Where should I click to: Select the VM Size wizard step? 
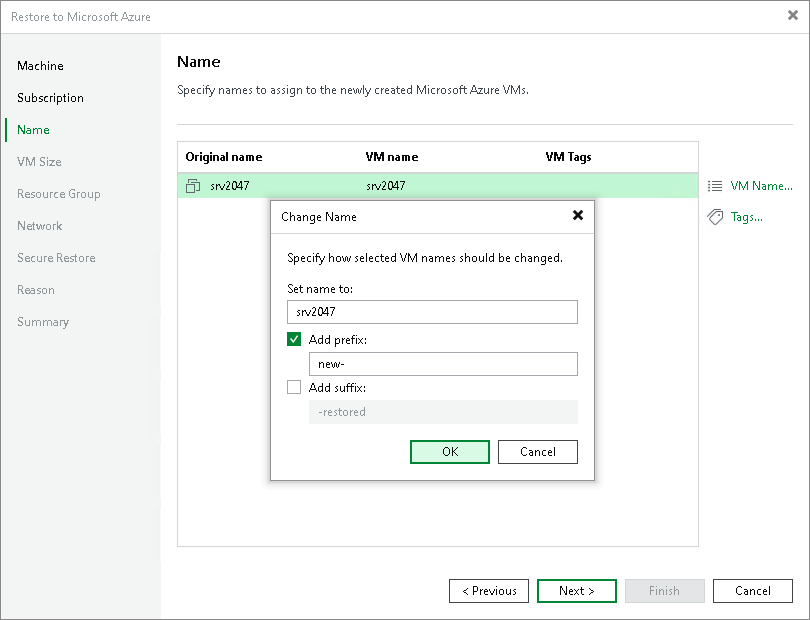[39, 162]
